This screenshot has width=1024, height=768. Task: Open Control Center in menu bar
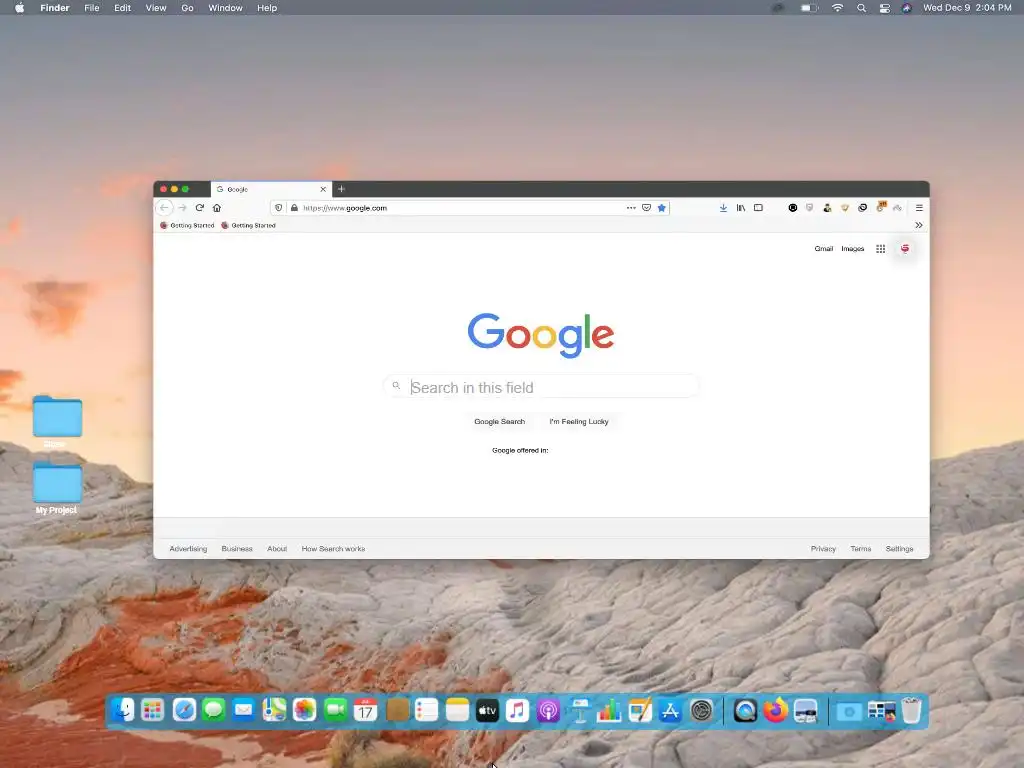[884, 8]
